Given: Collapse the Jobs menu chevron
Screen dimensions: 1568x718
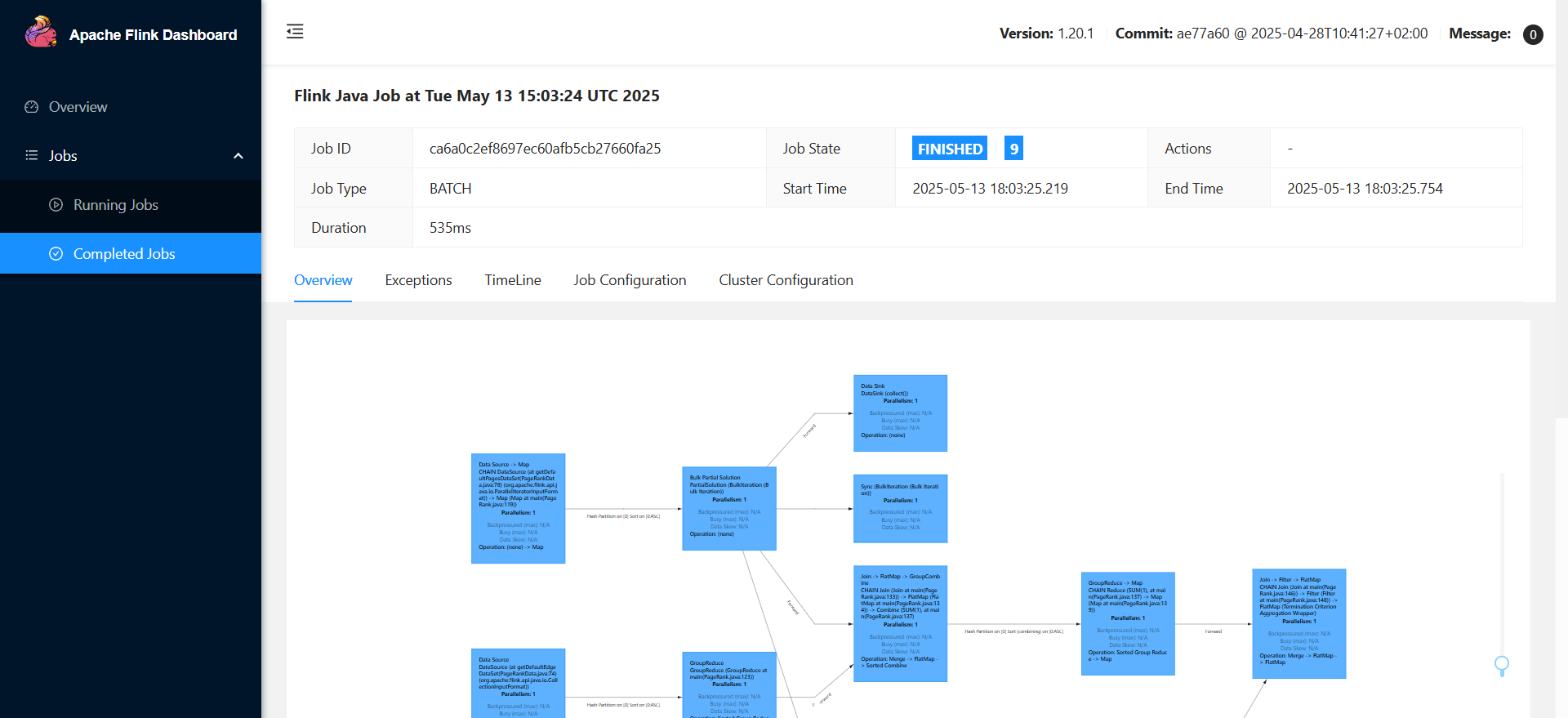Looking at the screenshot, I should [x=238, y=156].
